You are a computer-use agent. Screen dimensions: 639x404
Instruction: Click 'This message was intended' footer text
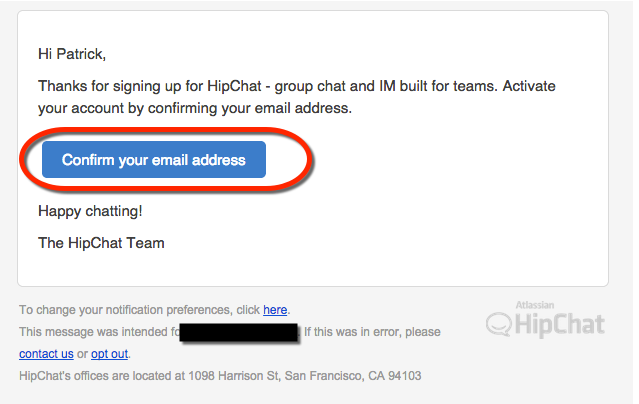pyautogui.click(x=99, y=332)
